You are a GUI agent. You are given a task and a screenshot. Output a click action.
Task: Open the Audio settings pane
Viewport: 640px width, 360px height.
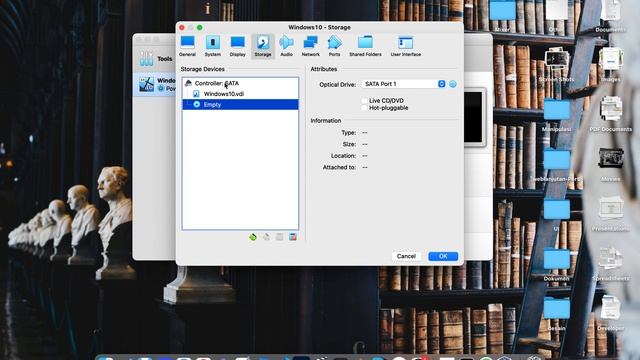(287, 46)
